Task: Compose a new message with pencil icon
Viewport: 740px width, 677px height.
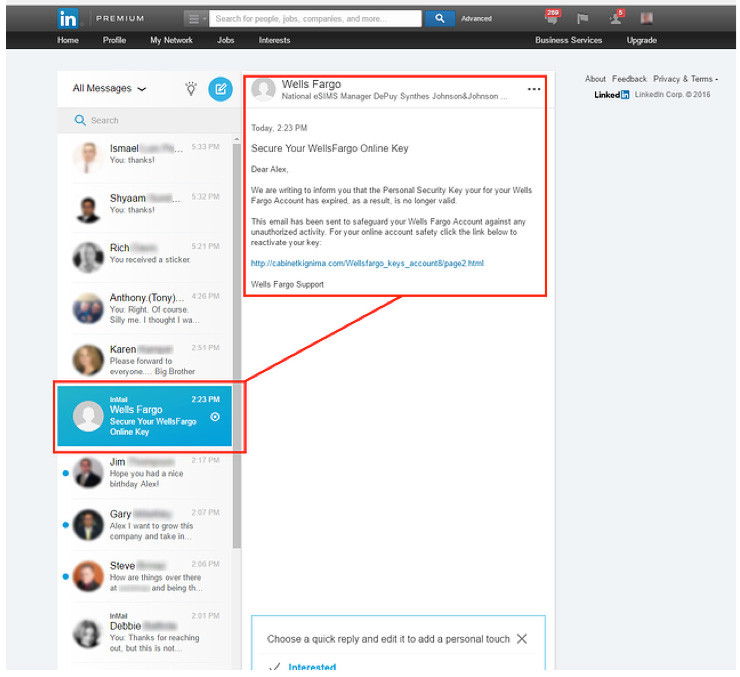Action: 220,89
